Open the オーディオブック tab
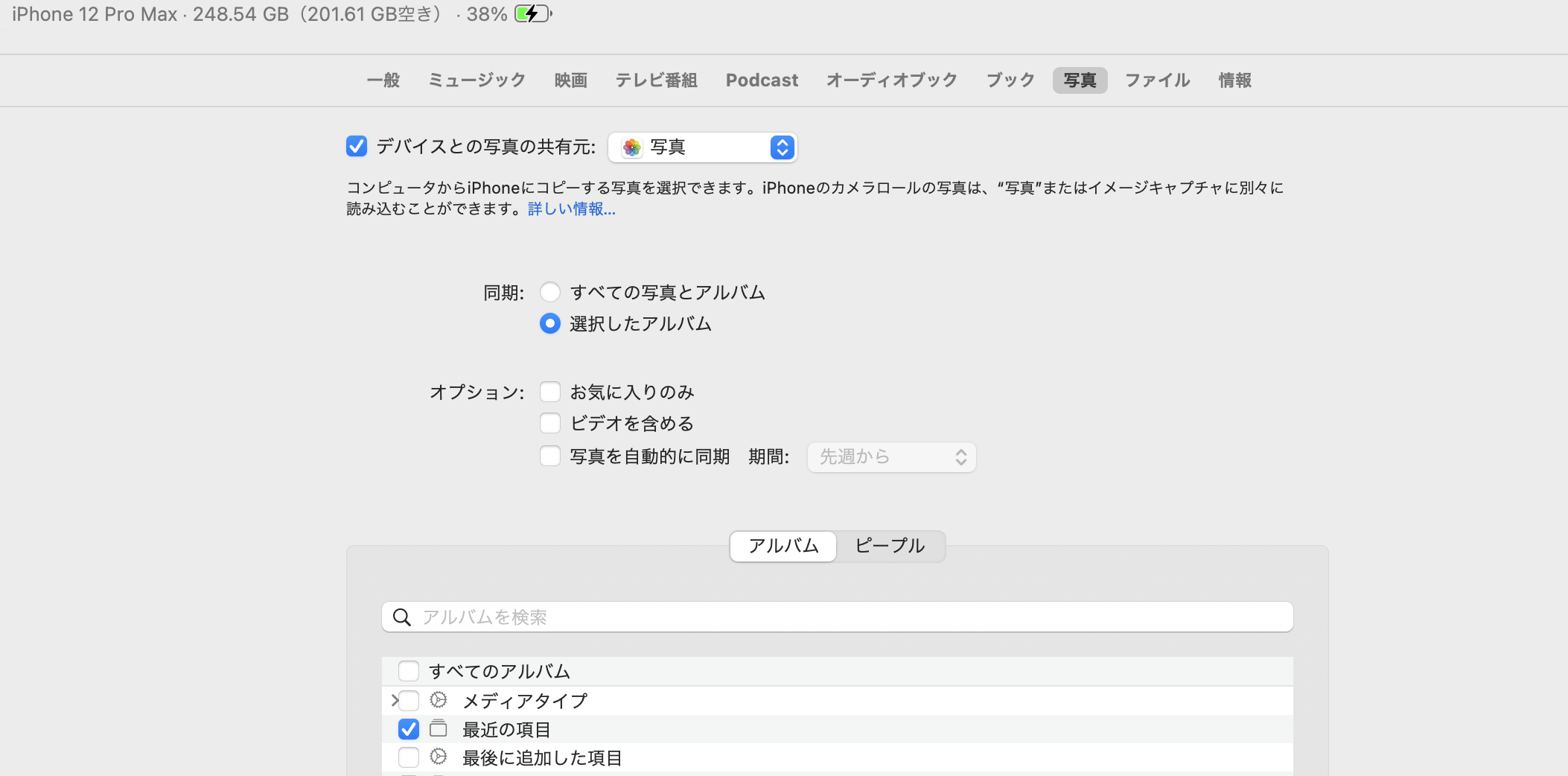The image size is (1568, 776). pos(892,80)
